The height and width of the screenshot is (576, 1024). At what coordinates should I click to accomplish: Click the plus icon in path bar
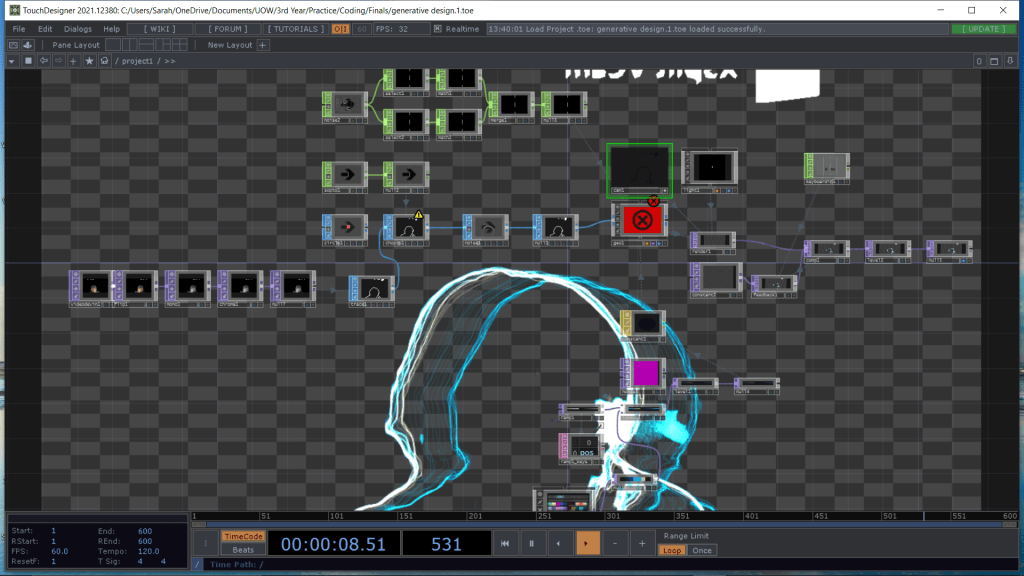click(x=73, y=61)
